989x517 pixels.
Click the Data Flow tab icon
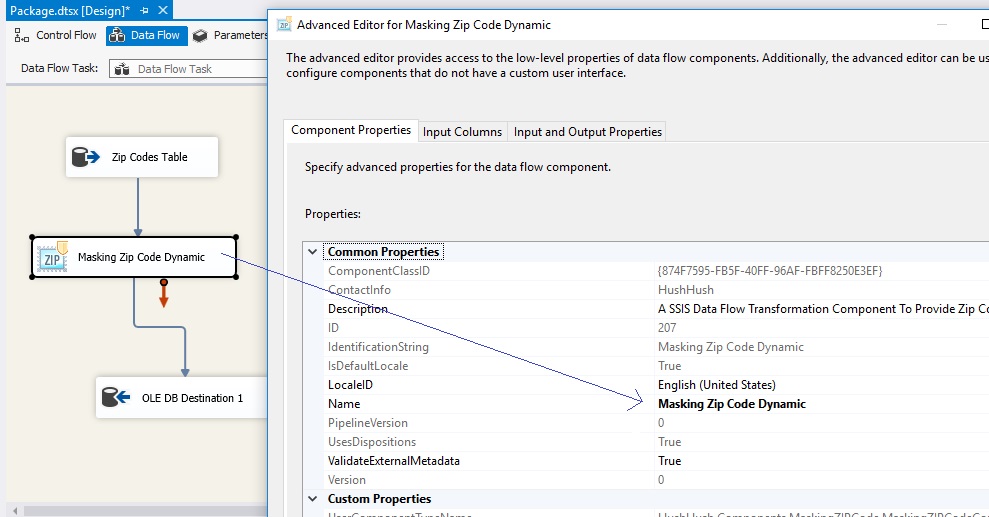[x=117, y=35]
